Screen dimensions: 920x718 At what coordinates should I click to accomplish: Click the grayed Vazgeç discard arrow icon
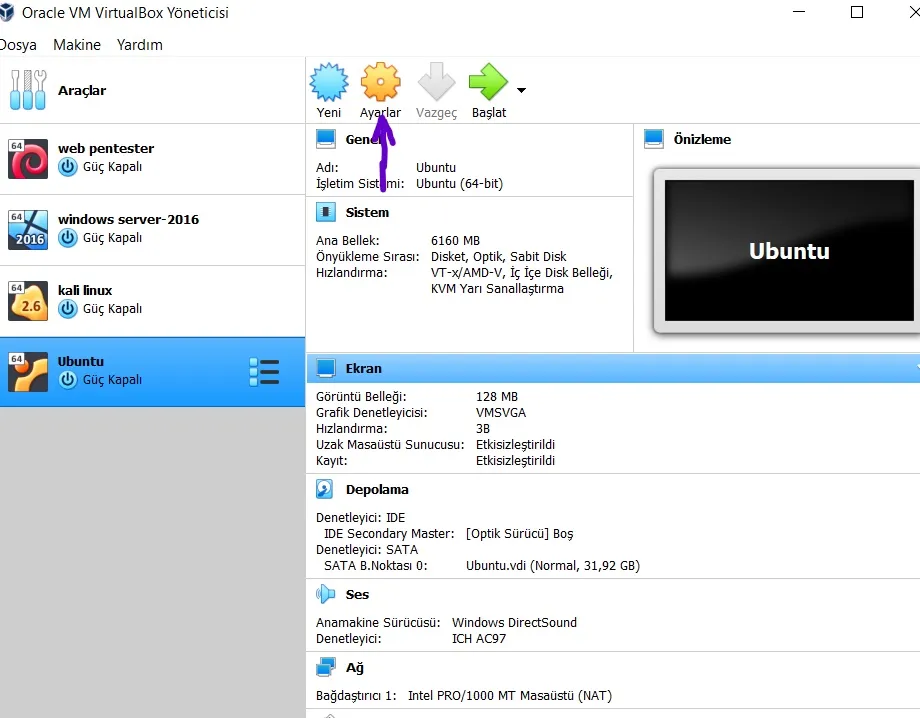pos(436,82)
